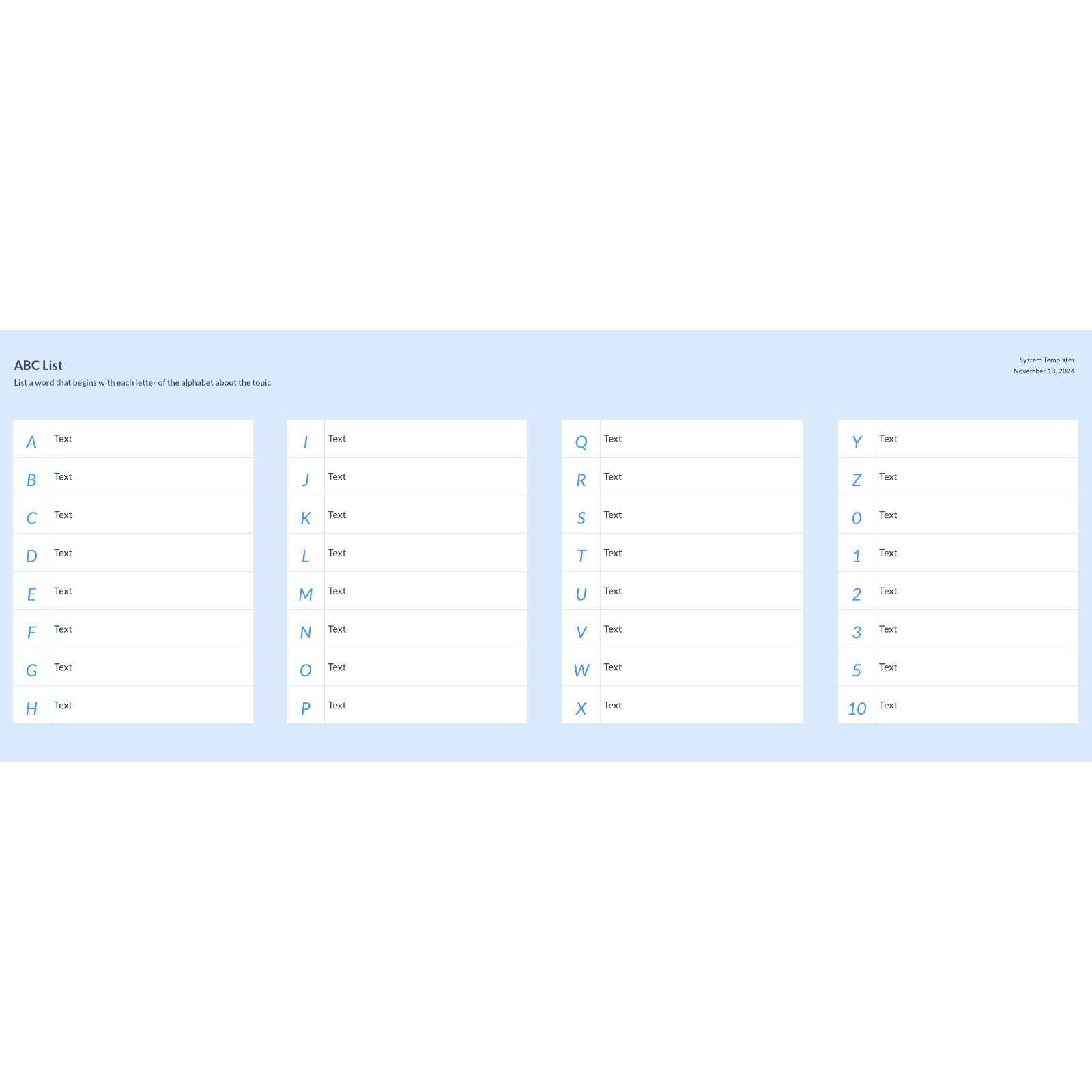
Task: Click the Text cell beside letter I
Action: (x=426, y=439)
